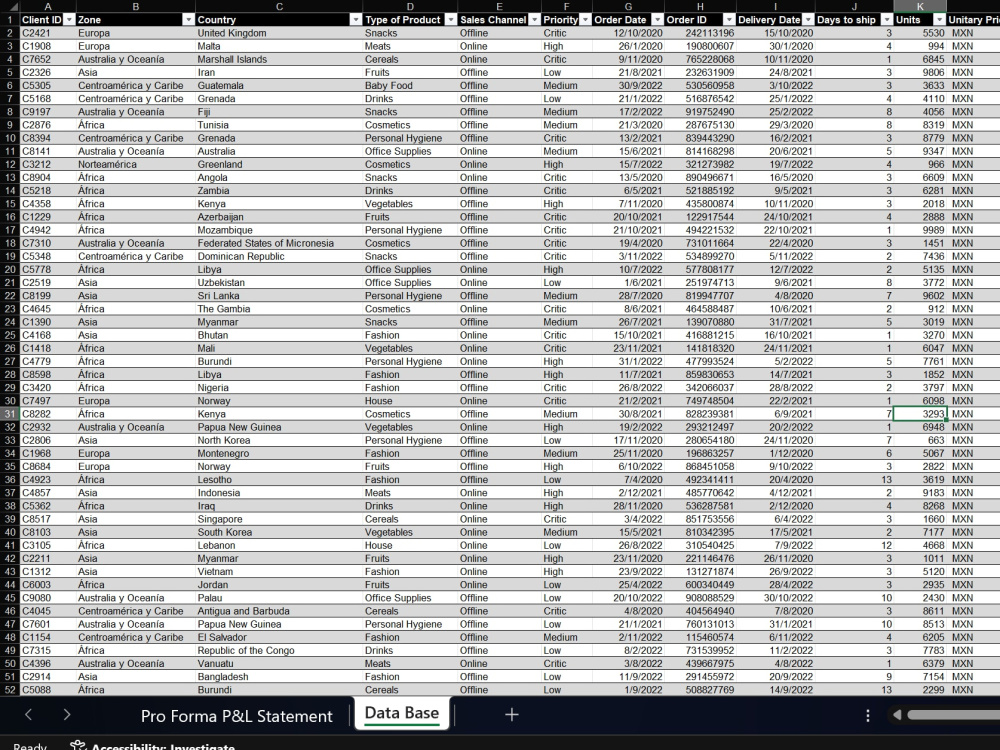Click the Palau country cell

click(279, 598)
